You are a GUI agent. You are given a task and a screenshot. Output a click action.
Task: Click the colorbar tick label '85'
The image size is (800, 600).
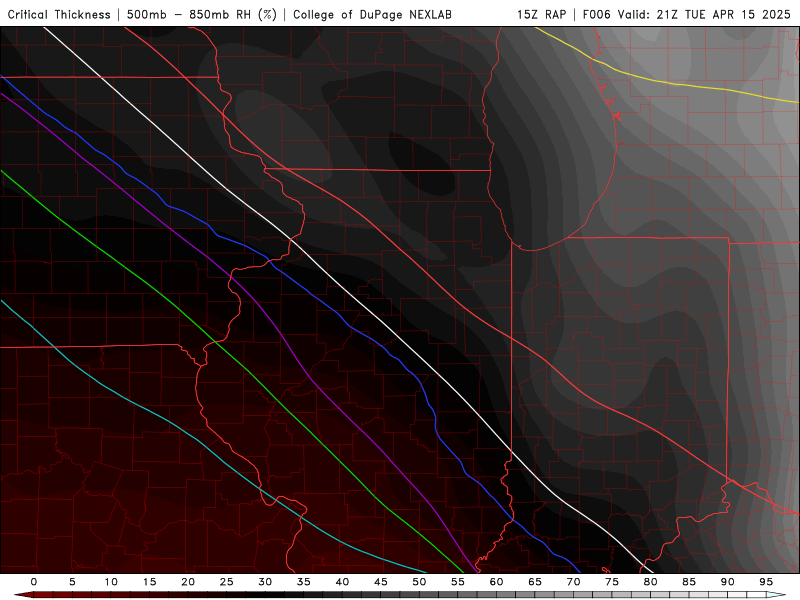coord(689,582)
